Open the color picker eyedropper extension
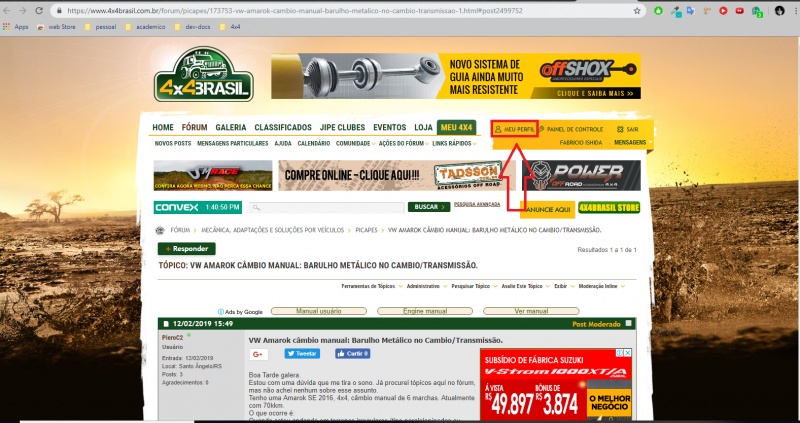The image size is (800, 423). click(675, 10)
